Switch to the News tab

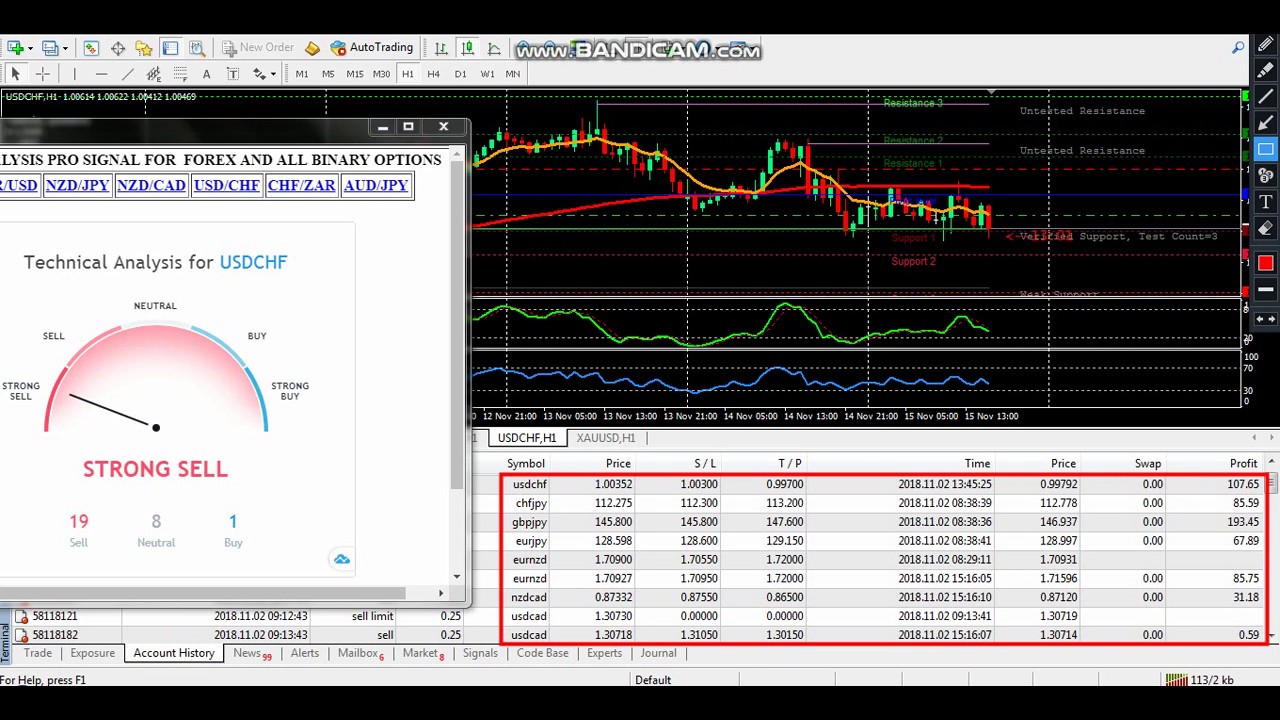(x=251, y=653)
